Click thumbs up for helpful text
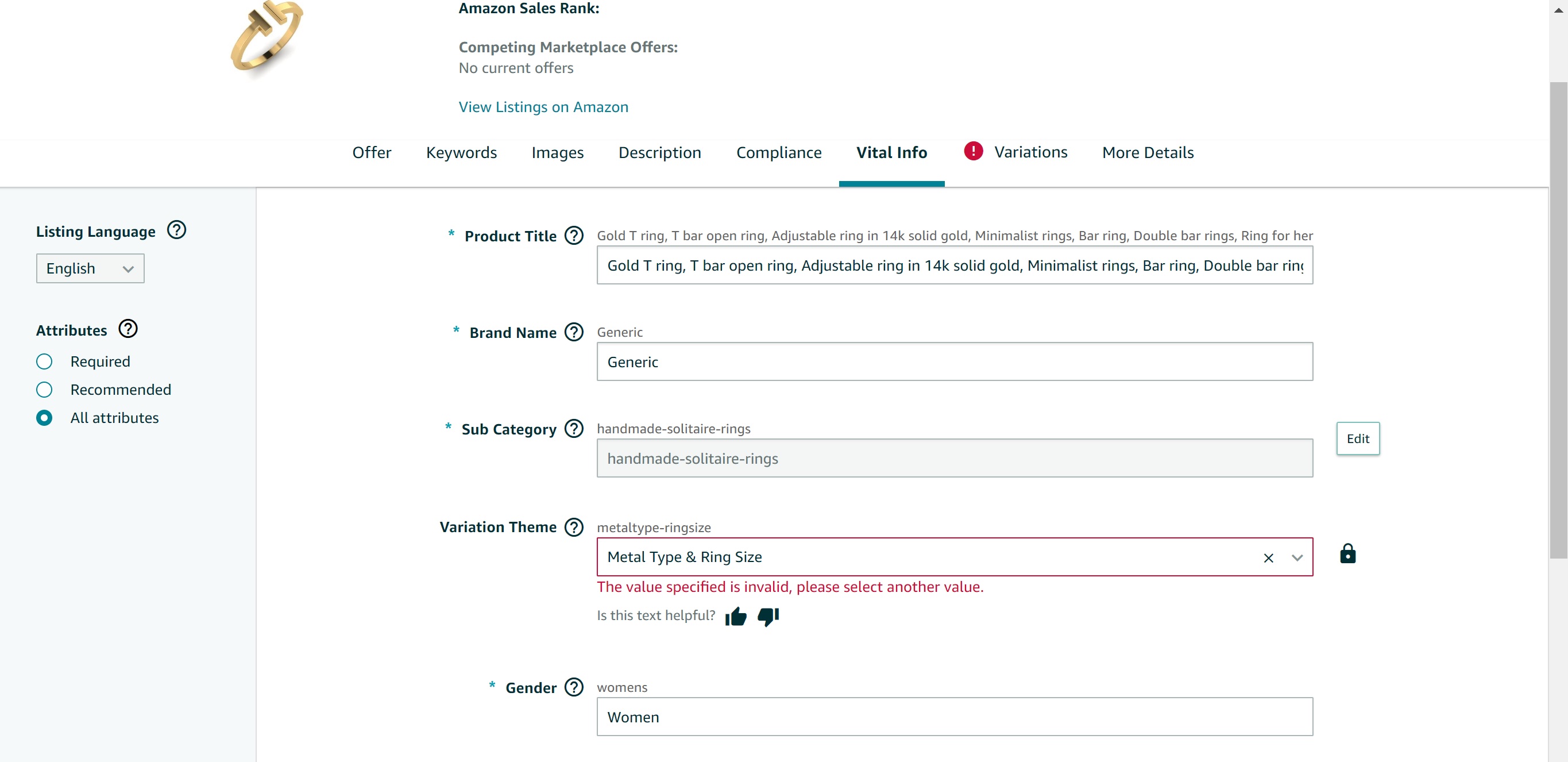Viewport: 1568px width, 762px height. click(x=736, y=617)
